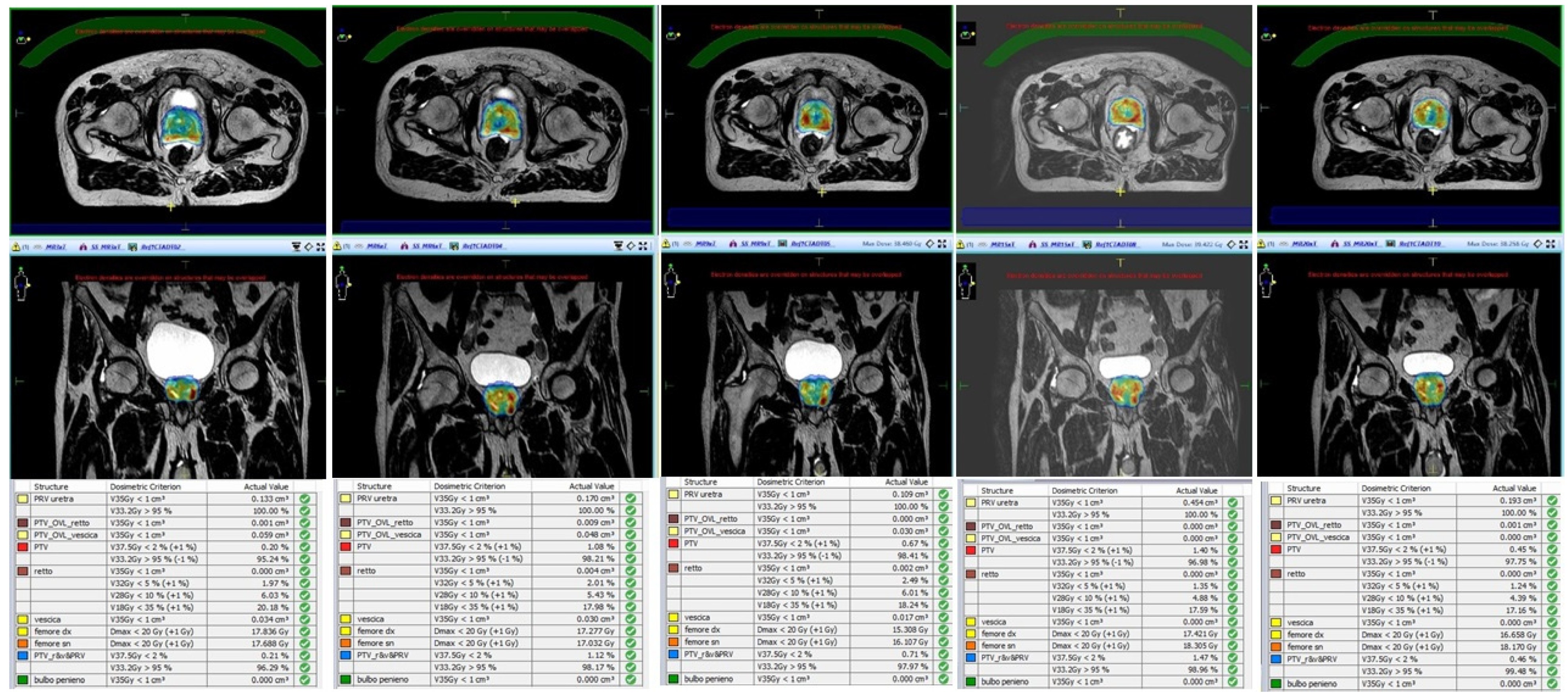The image size is (1568, 700).
Task: Click the diamond icon in the third panel toolbar
Action: pos(930,244)
